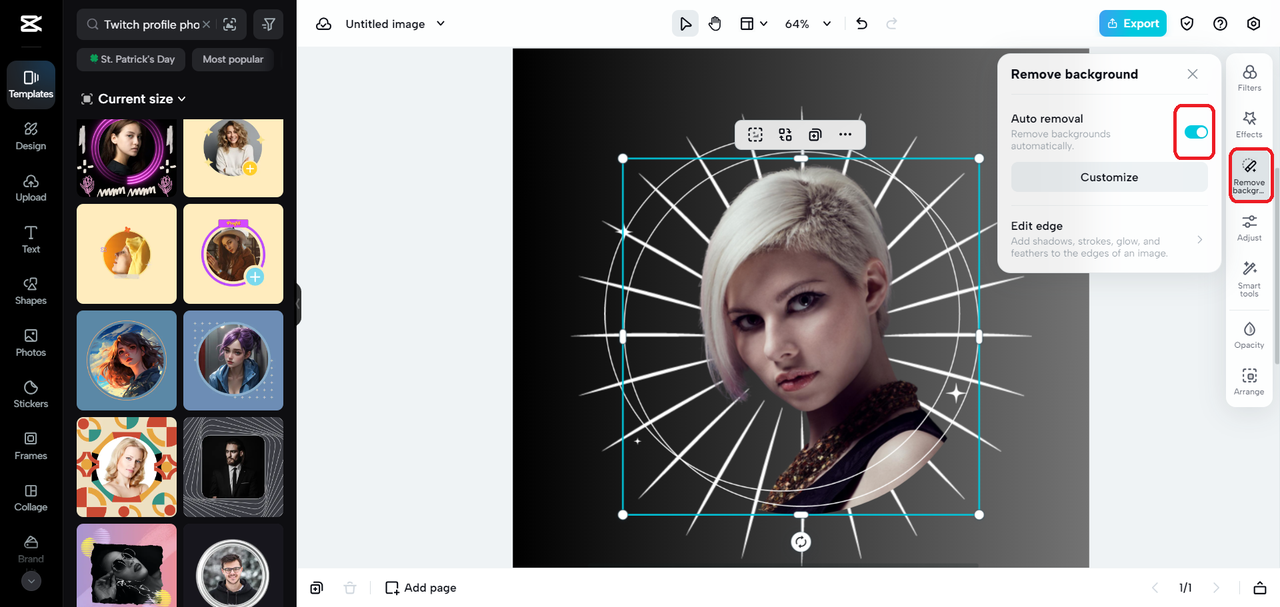Viewport: 1280px width, 607px height.
Task: Open the Remove background tool
Action: click(x=1249, y=175)
